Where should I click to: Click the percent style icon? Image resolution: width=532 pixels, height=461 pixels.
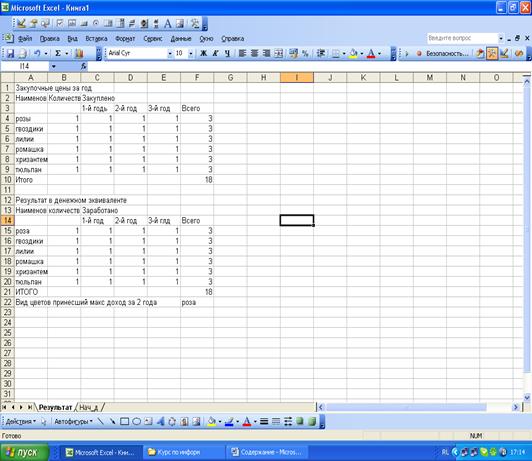click(305, 53)
